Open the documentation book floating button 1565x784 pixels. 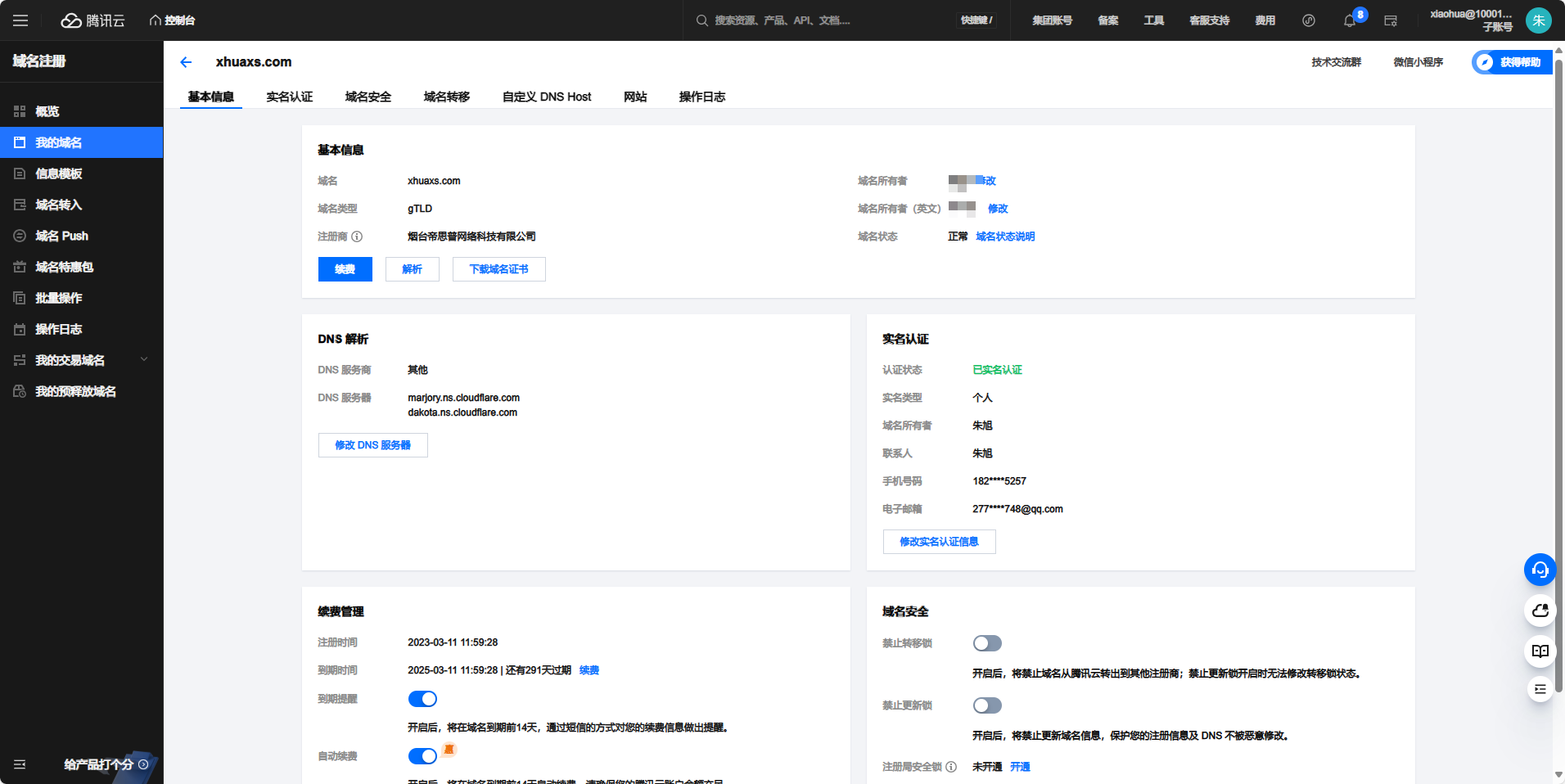pyautogui.click(x=1540, y=651)
